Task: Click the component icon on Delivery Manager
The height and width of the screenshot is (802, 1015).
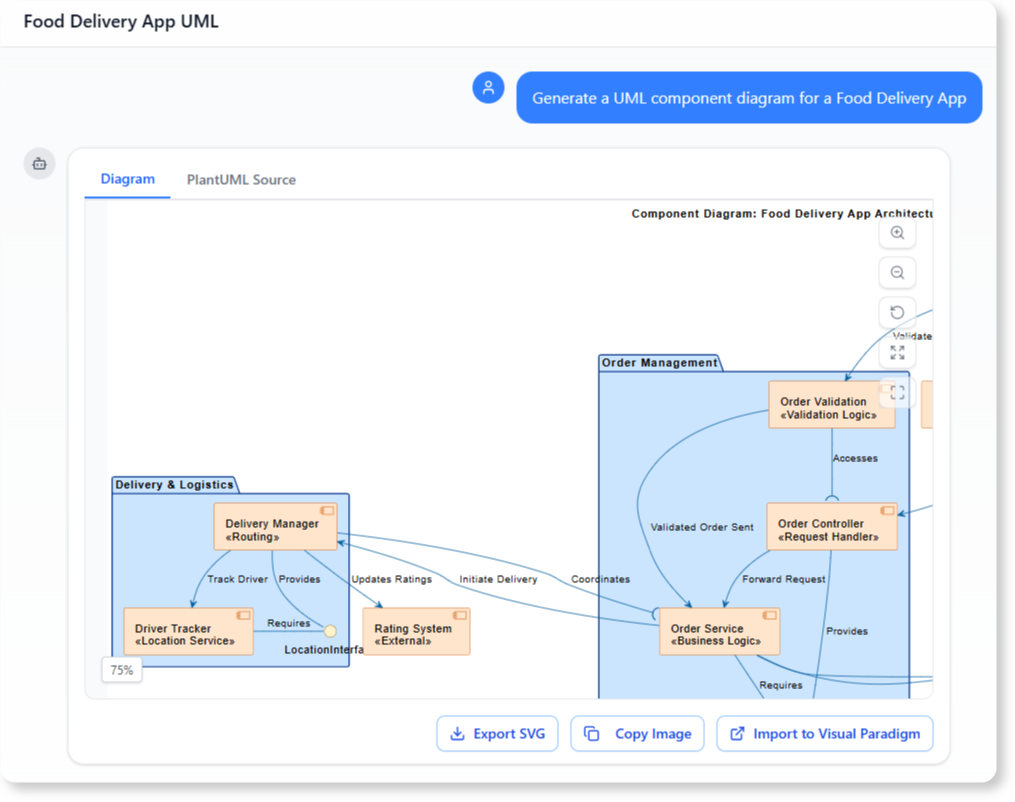Action: 329,509
